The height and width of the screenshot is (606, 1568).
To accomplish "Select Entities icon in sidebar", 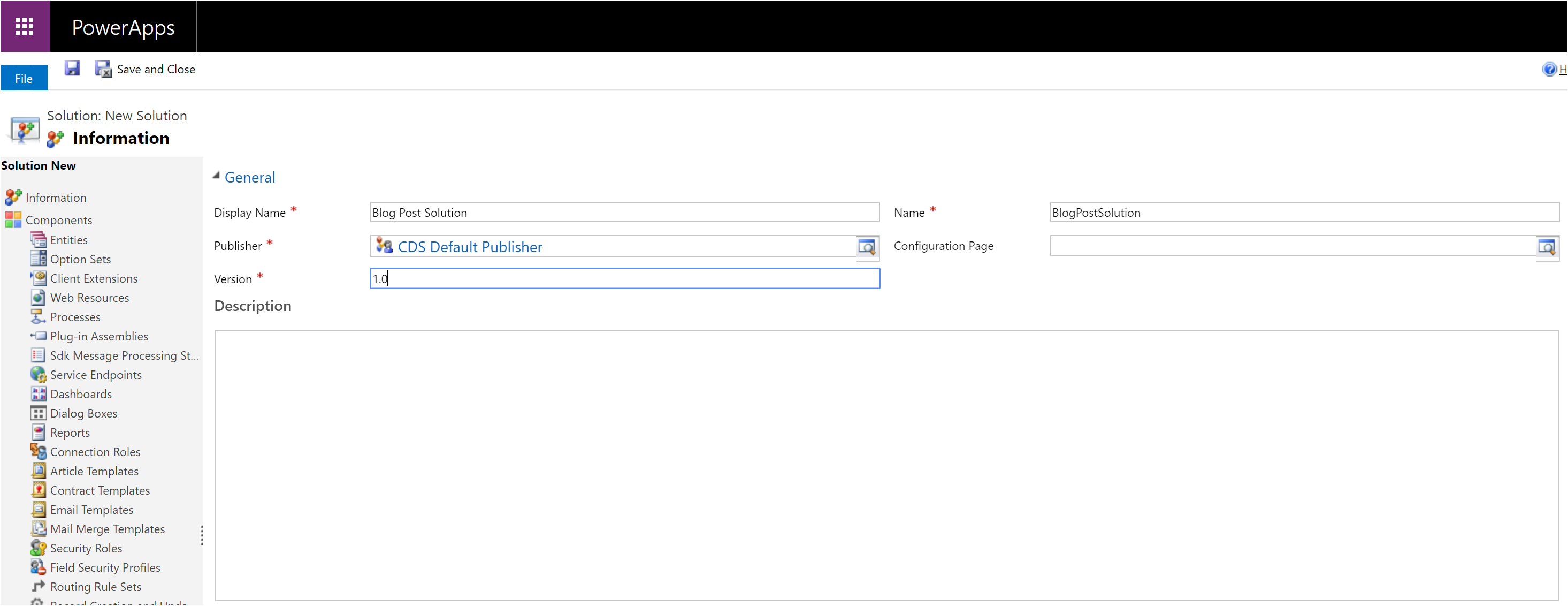I will pos(39,240).
